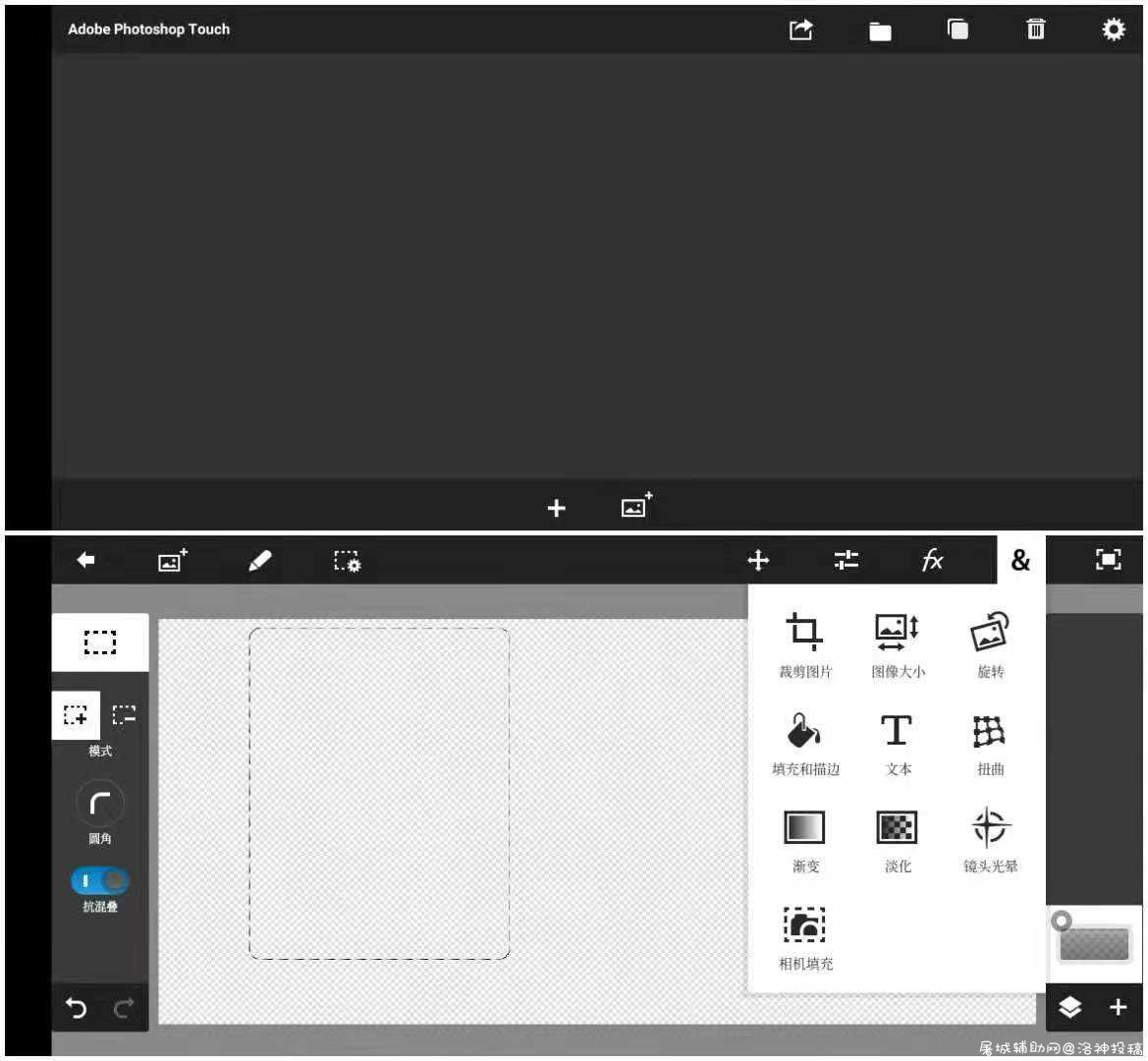
Task: Toggle the 抗混叠 anti-alias switch
Action: pos(100,880)
